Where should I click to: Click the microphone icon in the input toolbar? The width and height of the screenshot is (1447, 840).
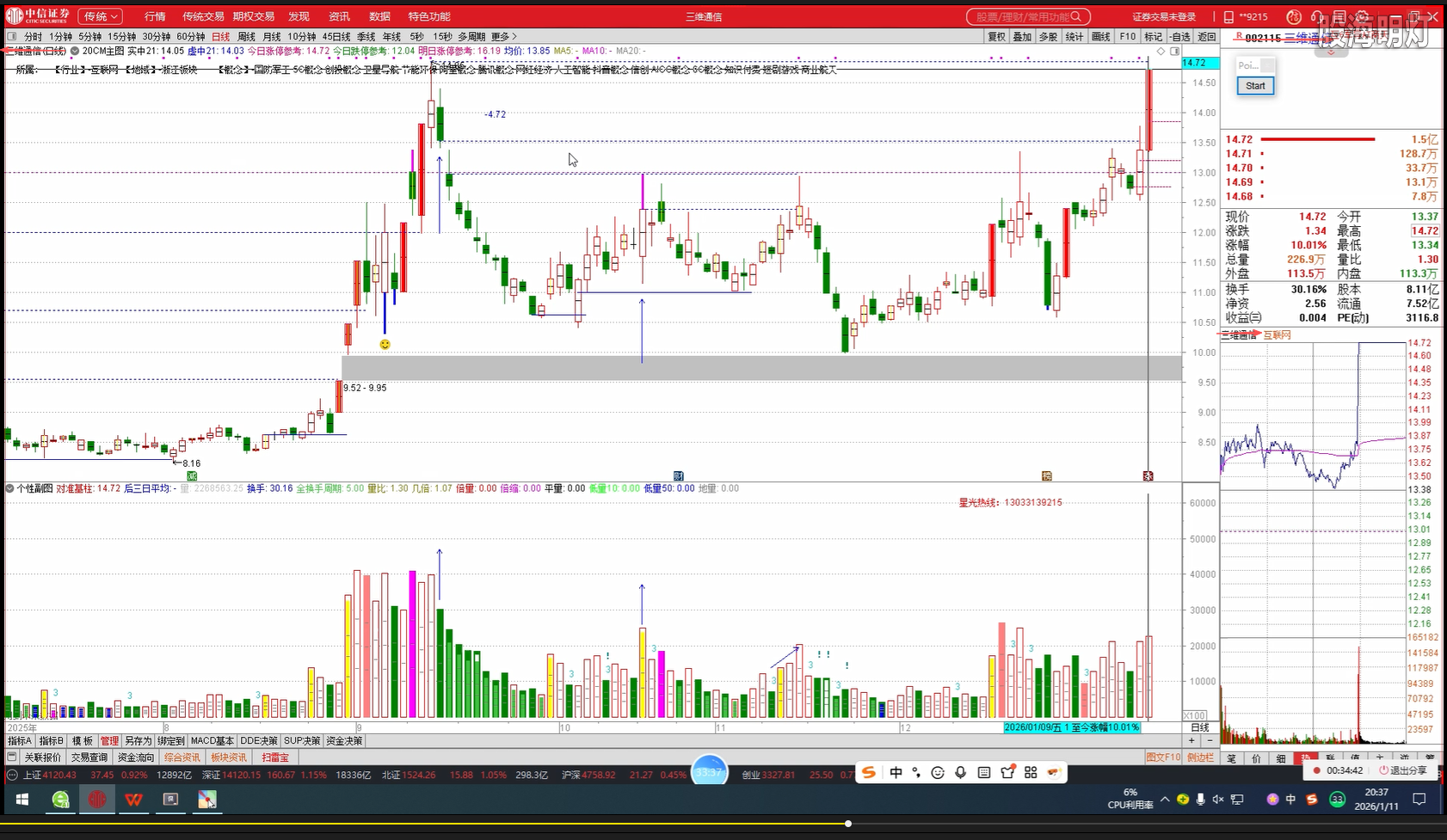click(x=961, y=772)
